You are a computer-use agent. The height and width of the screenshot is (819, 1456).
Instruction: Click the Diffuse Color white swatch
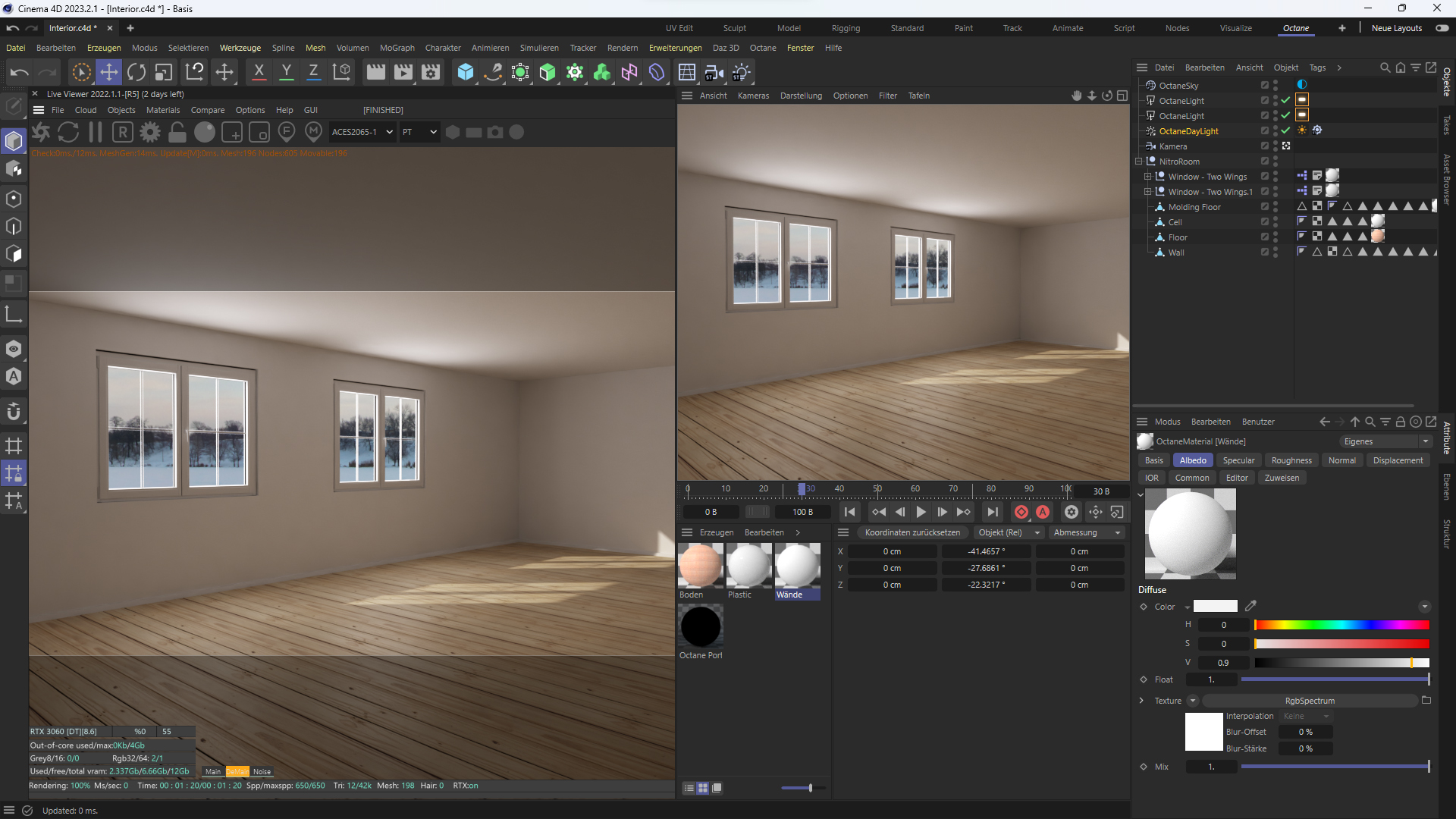pos(1215,607)
